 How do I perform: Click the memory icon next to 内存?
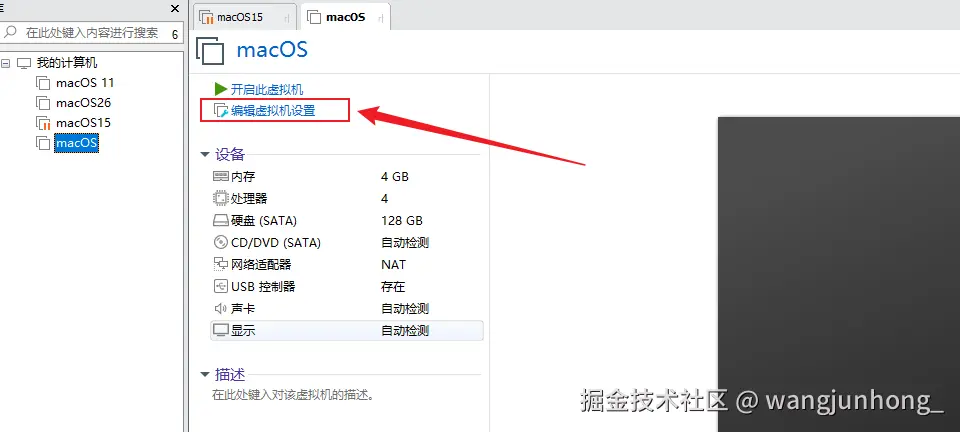(x=220, y=176)
